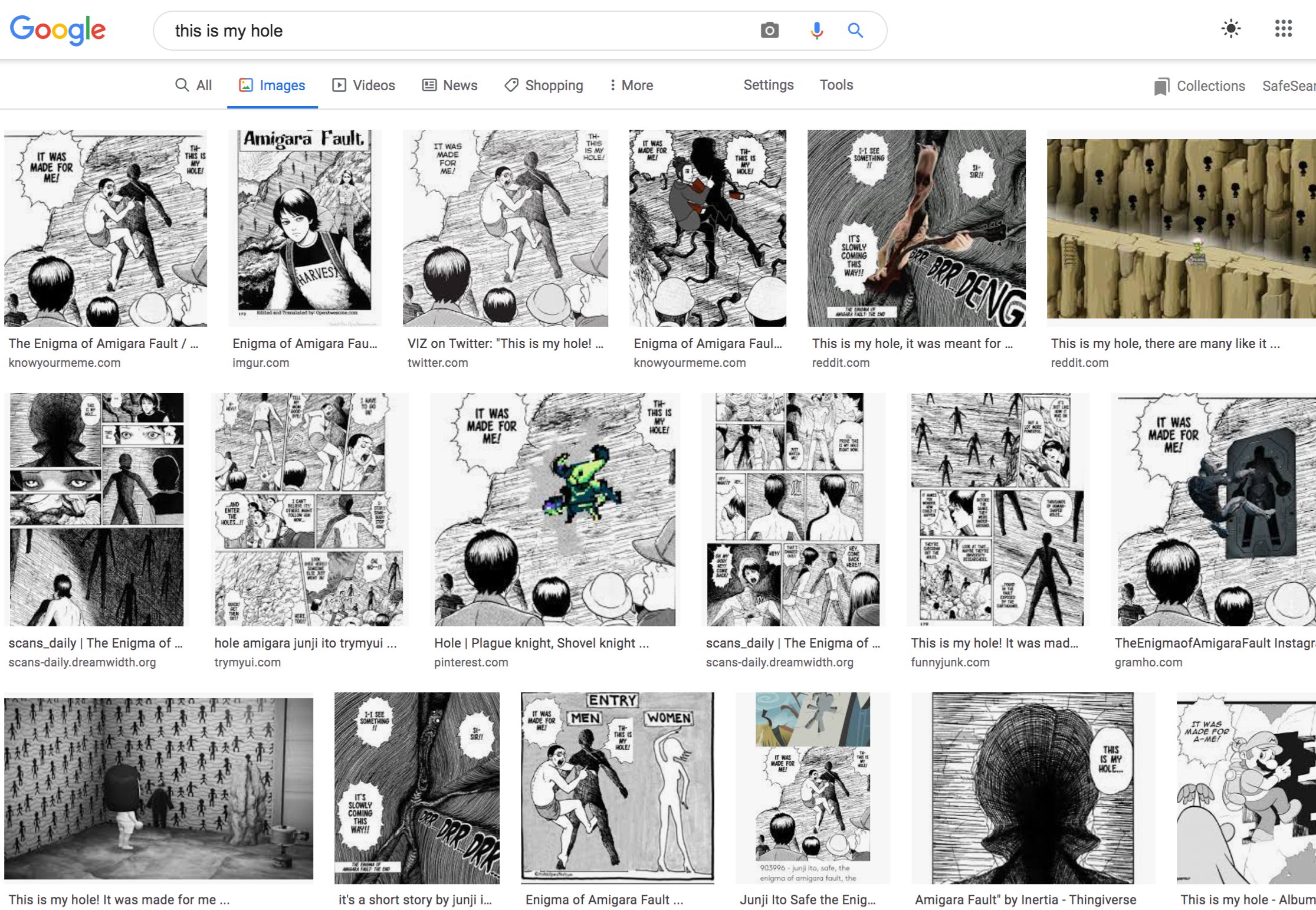
Task: Open the gramho.com Instagram image
Action: pos(1213,510)
